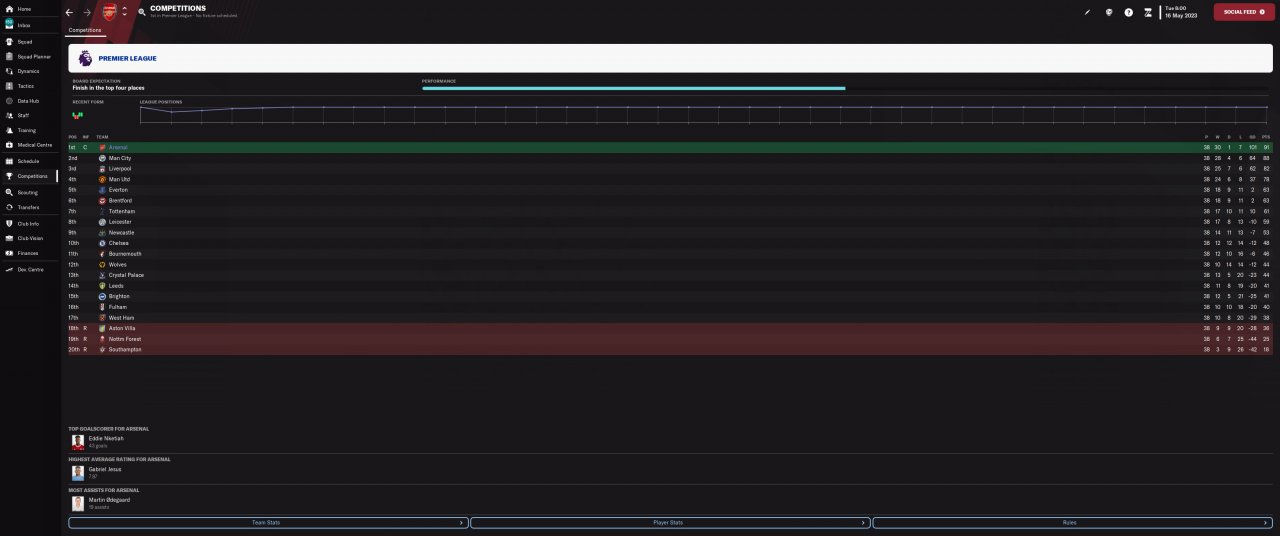The width and height of the screenshot is (1280, 536).
Task: Navigate back with the left arrow
Action: pyautogui.click(x=69, y=12)
